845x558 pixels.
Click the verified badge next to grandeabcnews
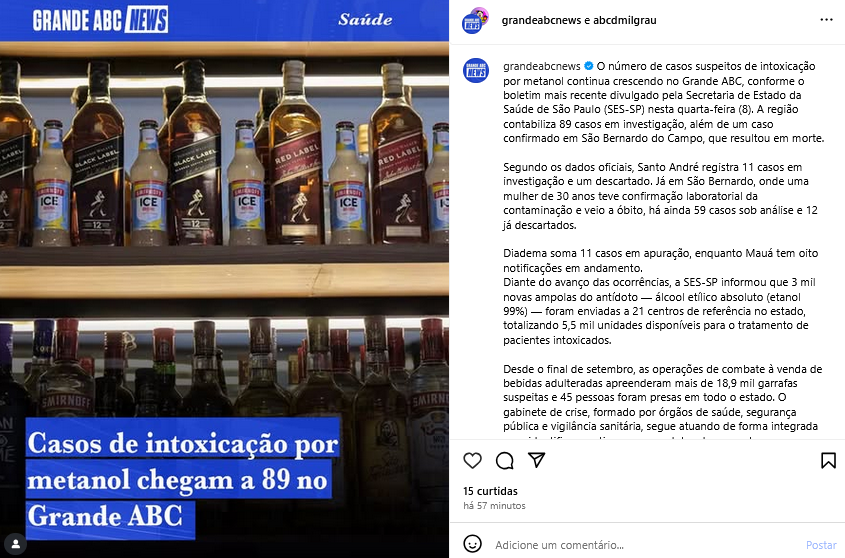[x=588, y=66]
